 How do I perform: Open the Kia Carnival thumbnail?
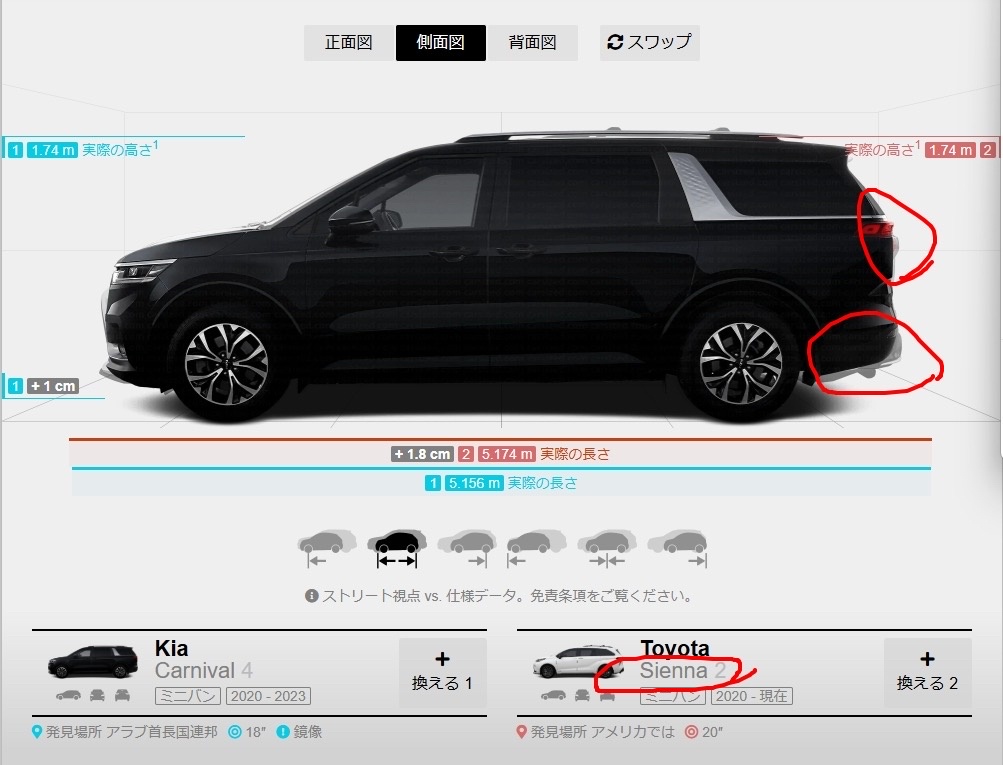pyautogui.click(x=93, y=662)
